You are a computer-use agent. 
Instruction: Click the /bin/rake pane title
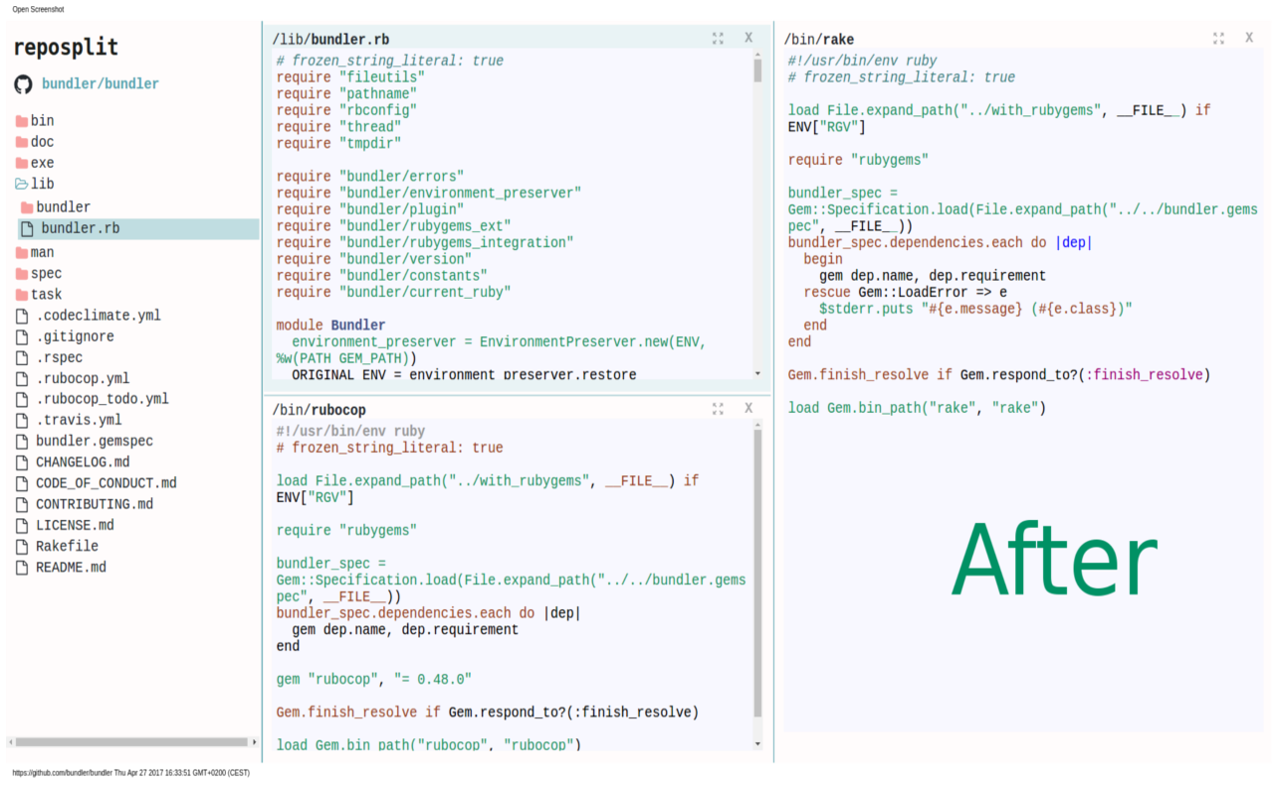point(819,39)
